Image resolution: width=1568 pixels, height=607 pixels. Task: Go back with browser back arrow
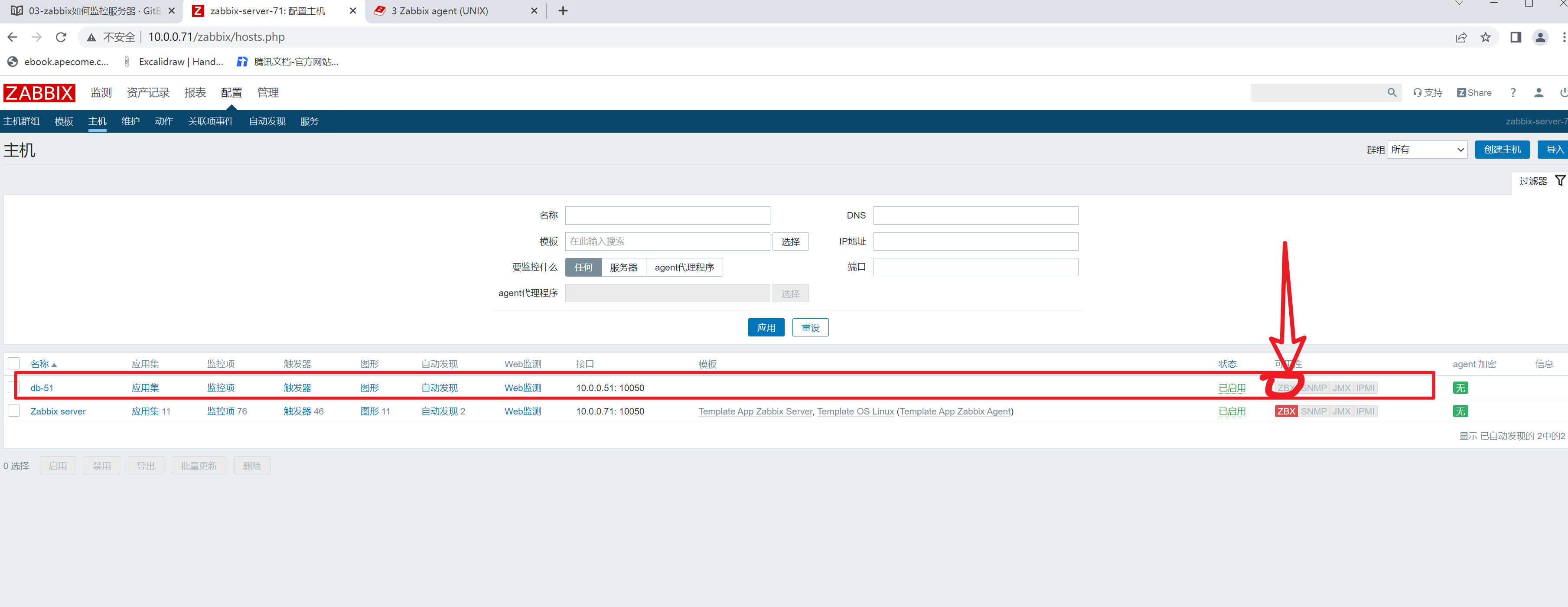point(12,37)
